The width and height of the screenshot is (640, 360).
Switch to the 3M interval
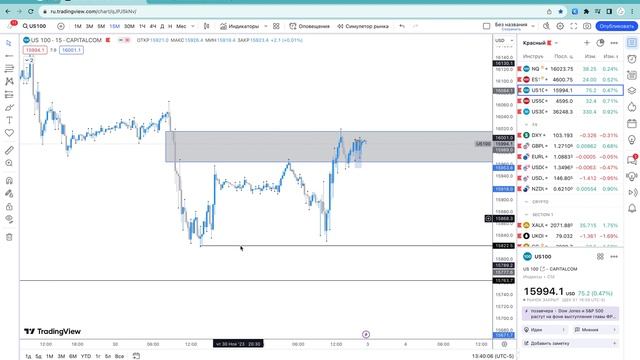click(x=89, y=26)
